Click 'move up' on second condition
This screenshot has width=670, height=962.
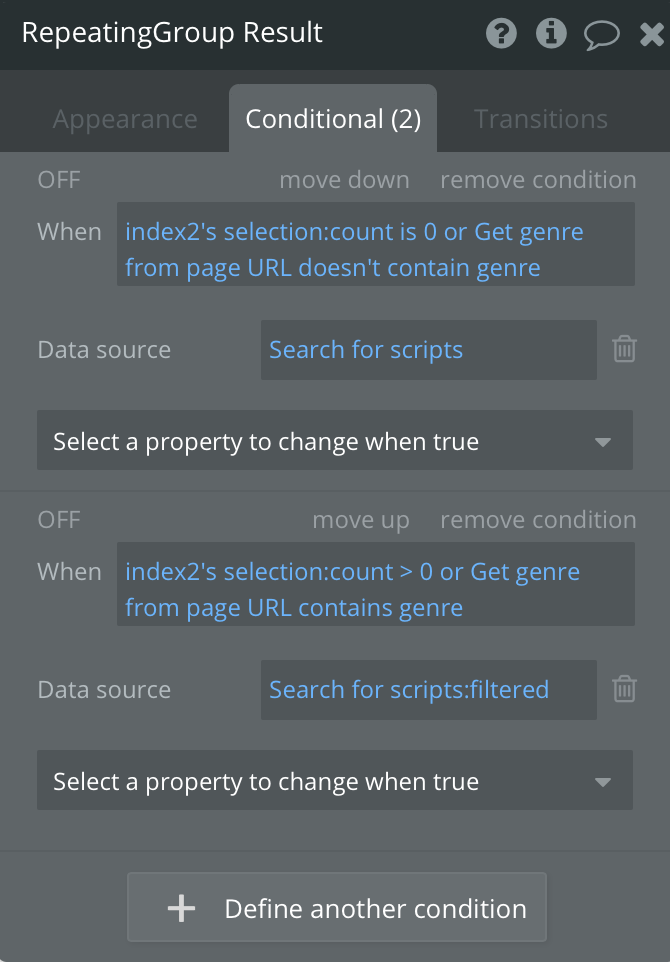click(361, 520)
